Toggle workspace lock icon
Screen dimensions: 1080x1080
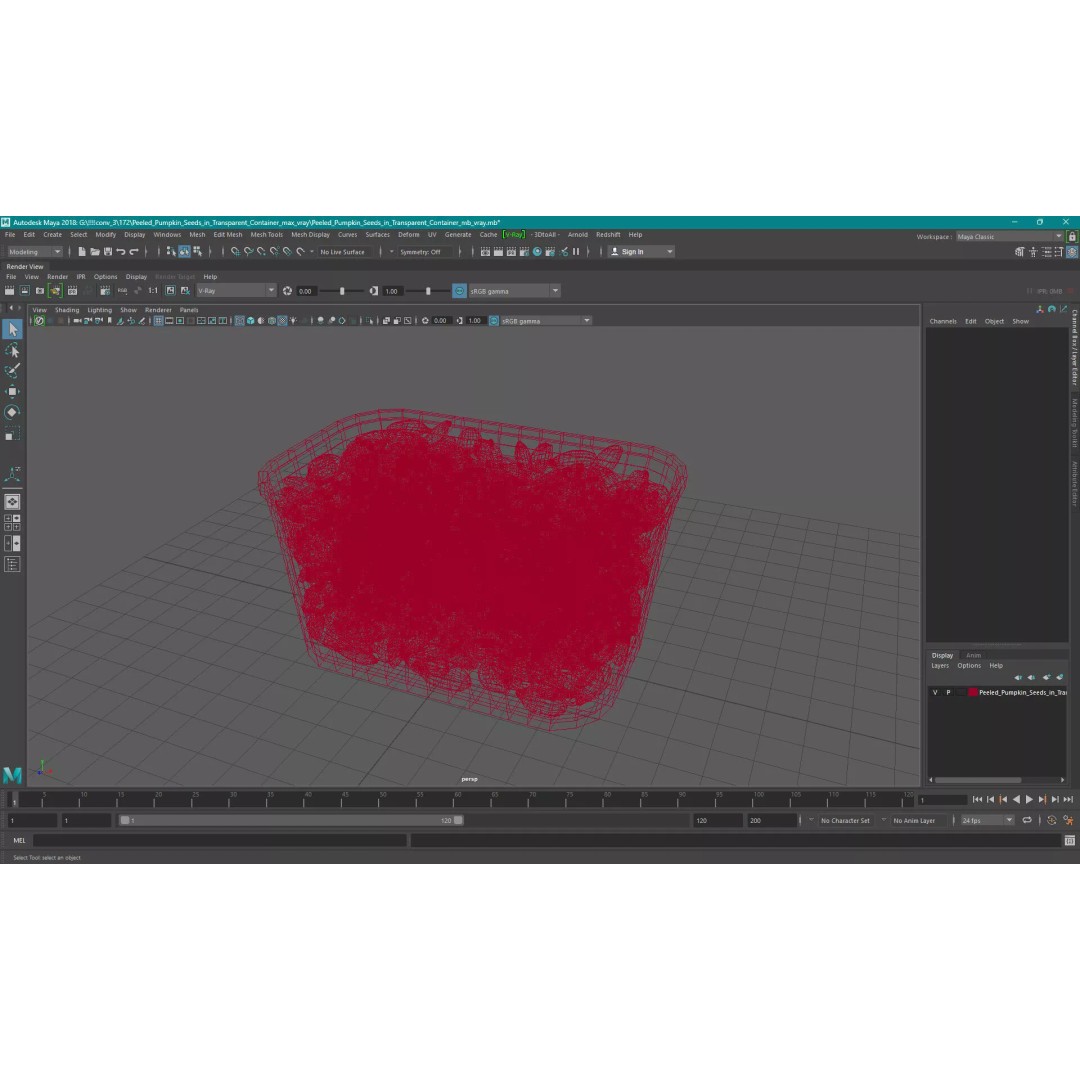[x=1072, y=236]
